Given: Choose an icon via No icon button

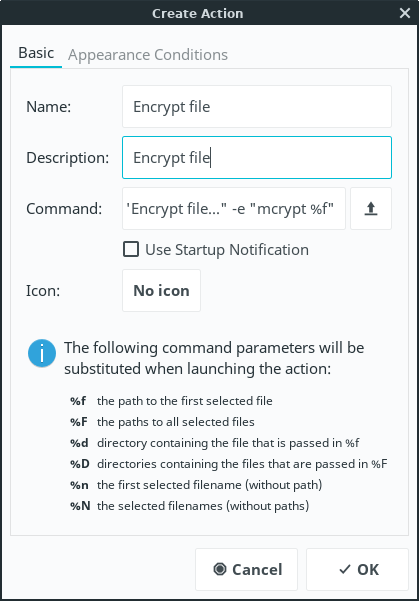Looking at the screenshot, I should [x=161, y=291].
